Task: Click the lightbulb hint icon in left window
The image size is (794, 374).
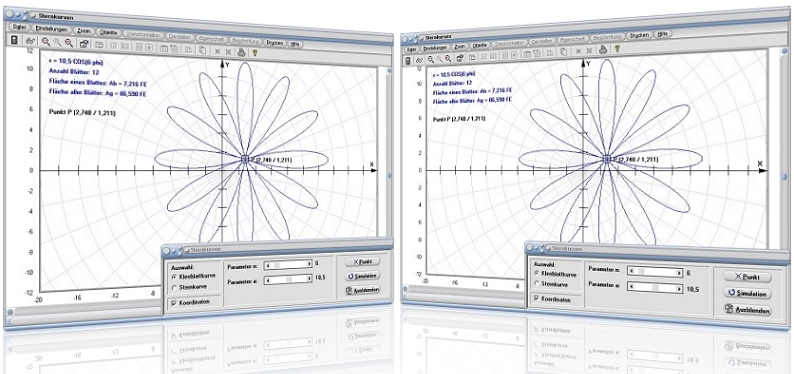Action: pyautogui.click(x=256, y=52)
